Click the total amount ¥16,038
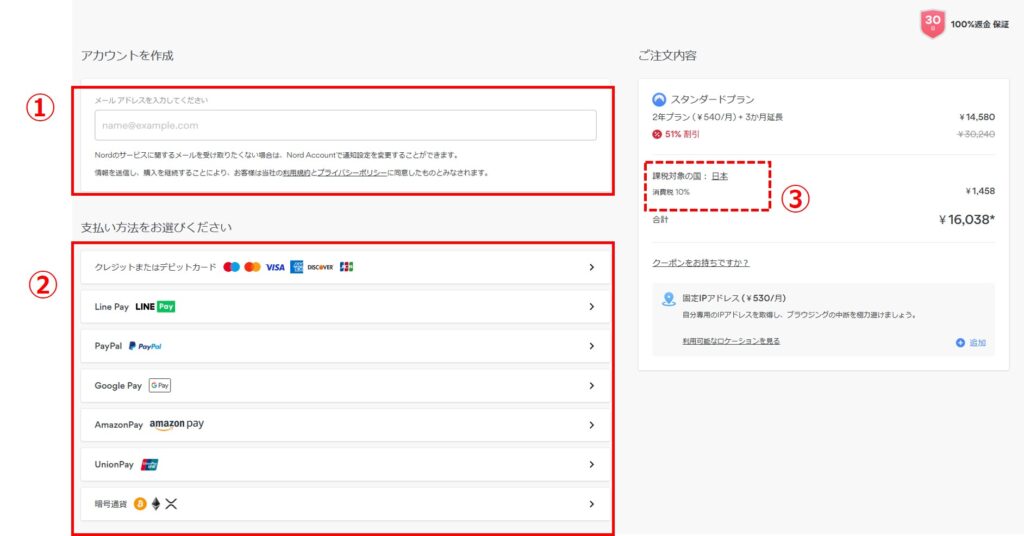Viewport: 1024px width, 536px height. [967, 220]
